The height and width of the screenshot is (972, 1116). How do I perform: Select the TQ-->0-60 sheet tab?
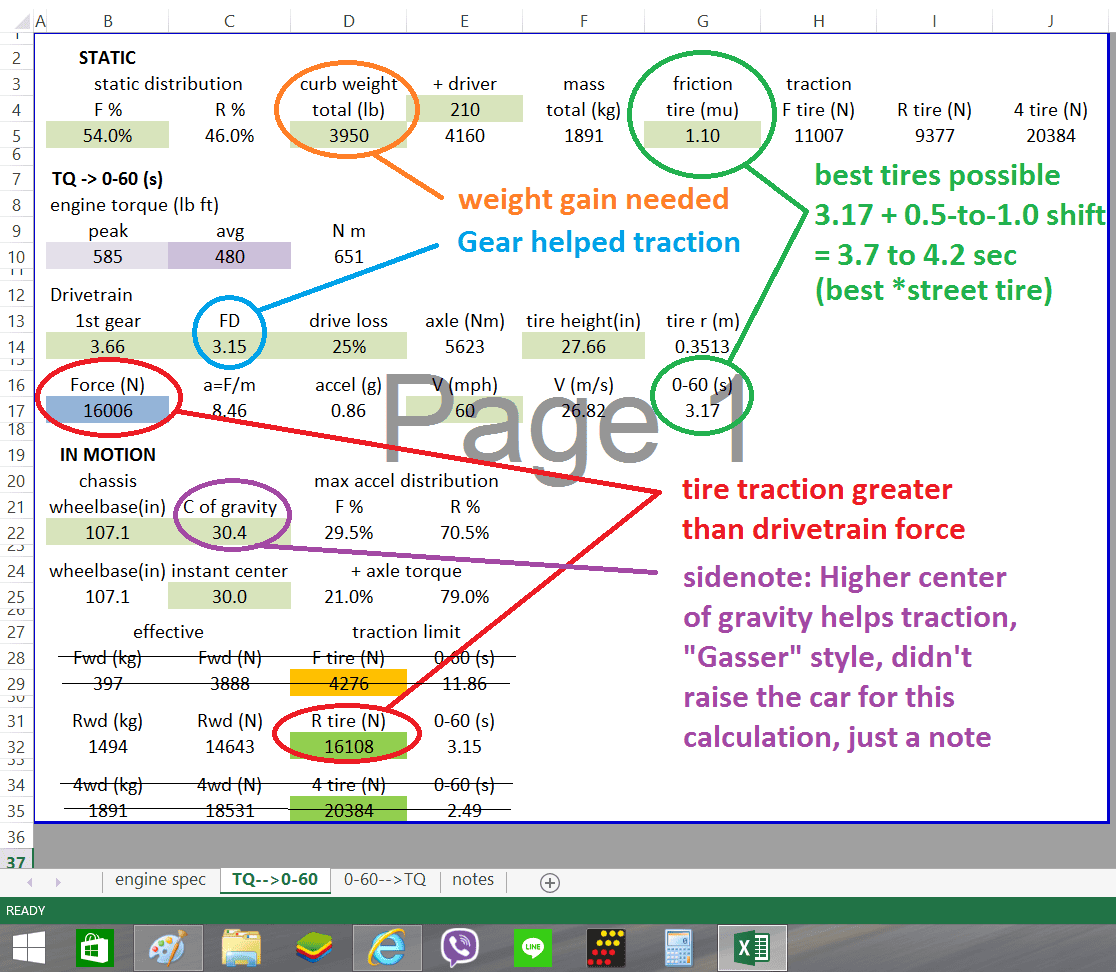click(x=275, y=879)
